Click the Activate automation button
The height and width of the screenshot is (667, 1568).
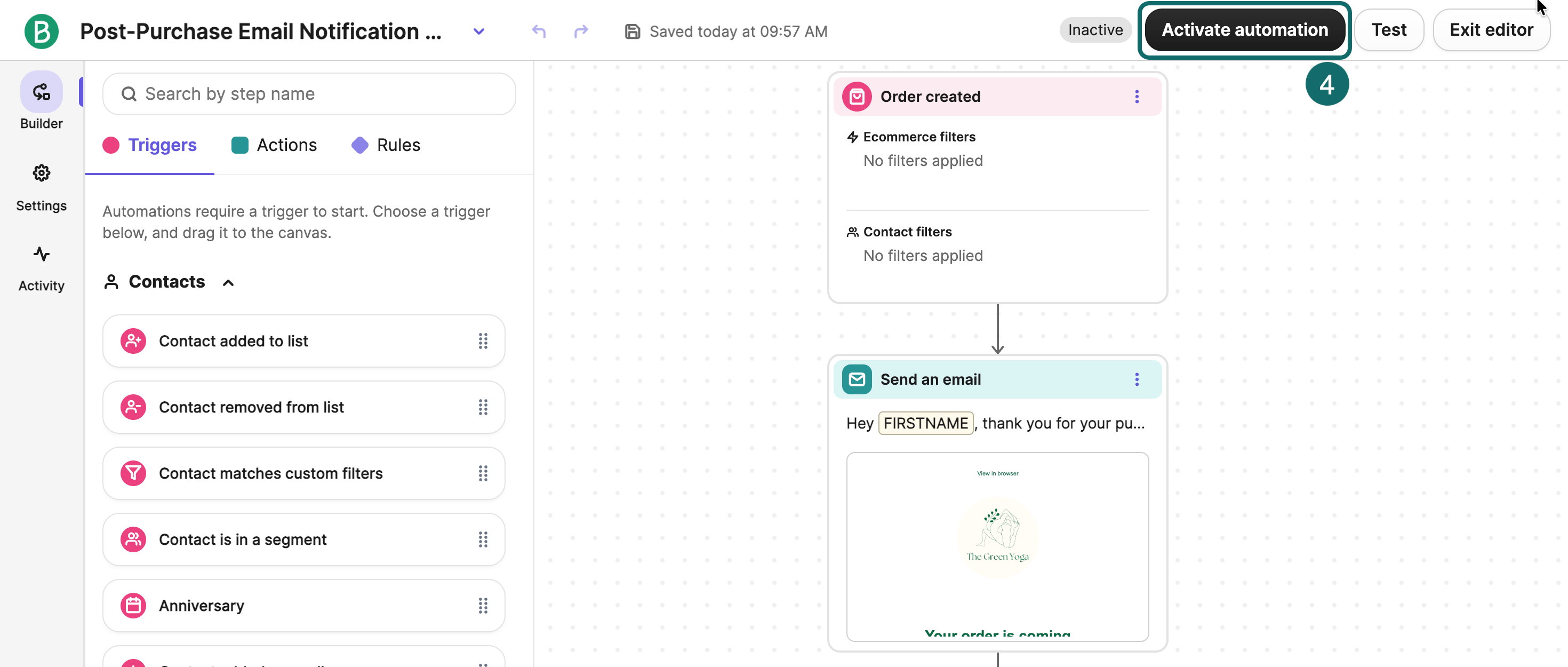(x=1244, y=29)
